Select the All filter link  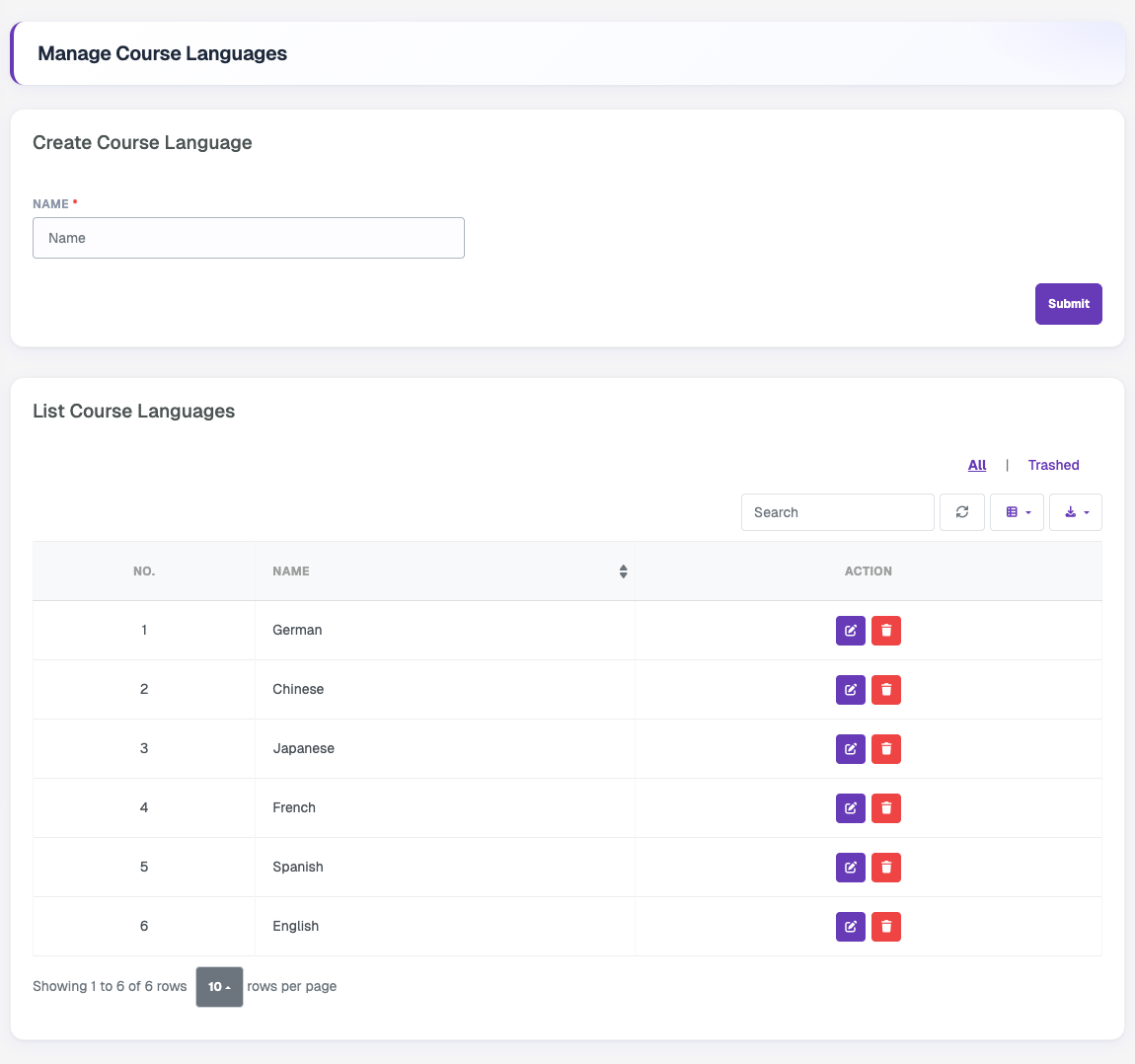point(977,466)
